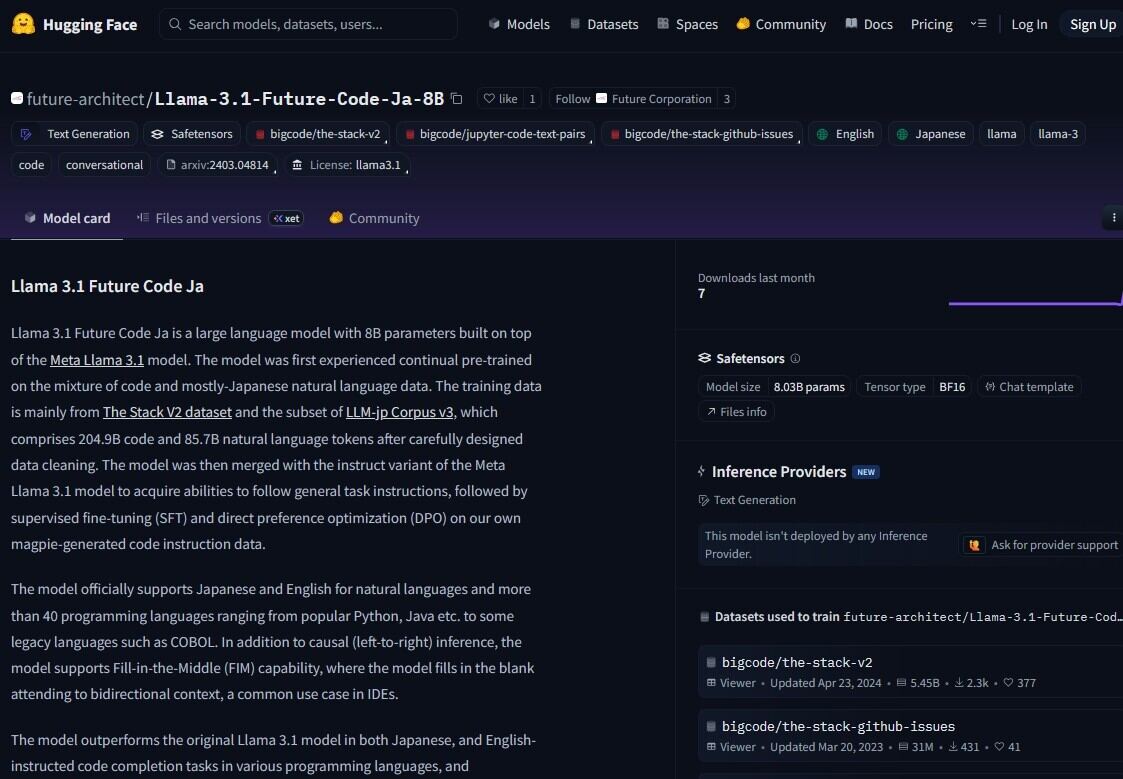
Task: Open the future-architect organization link
Action: click(x=85, y=99)
